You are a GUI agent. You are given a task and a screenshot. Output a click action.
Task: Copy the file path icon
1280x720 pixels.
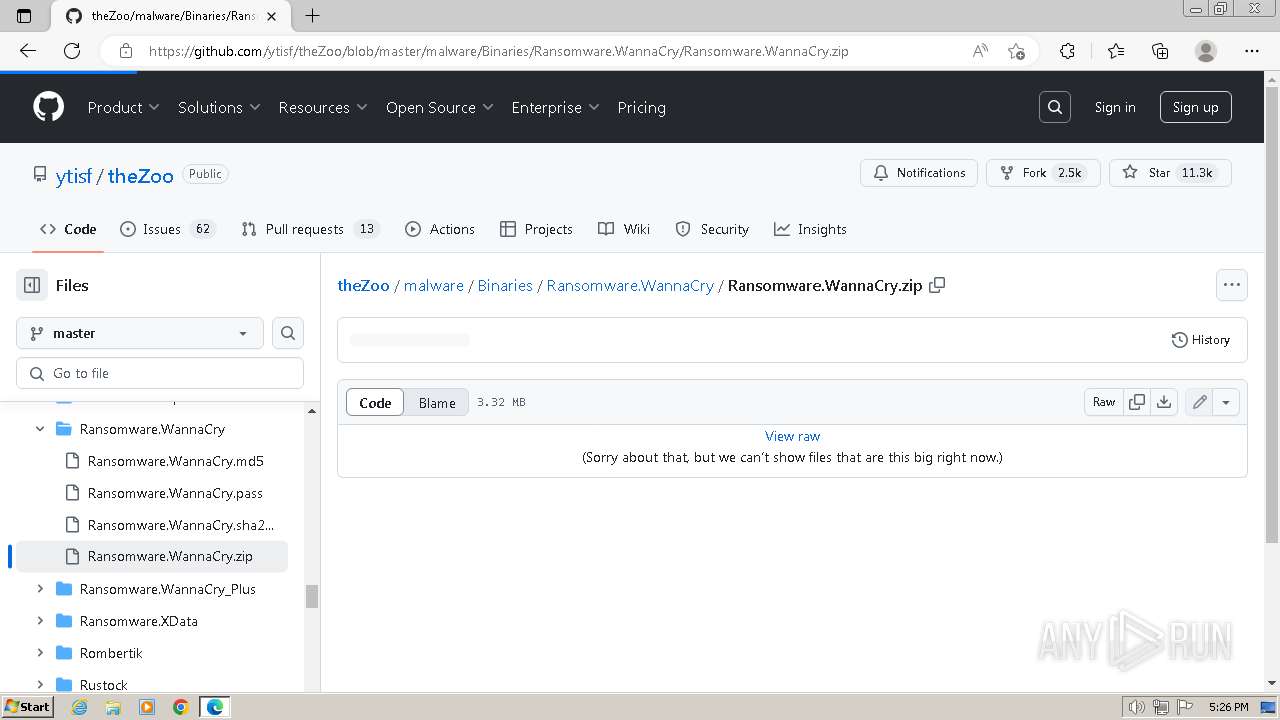tap(937, 285)
